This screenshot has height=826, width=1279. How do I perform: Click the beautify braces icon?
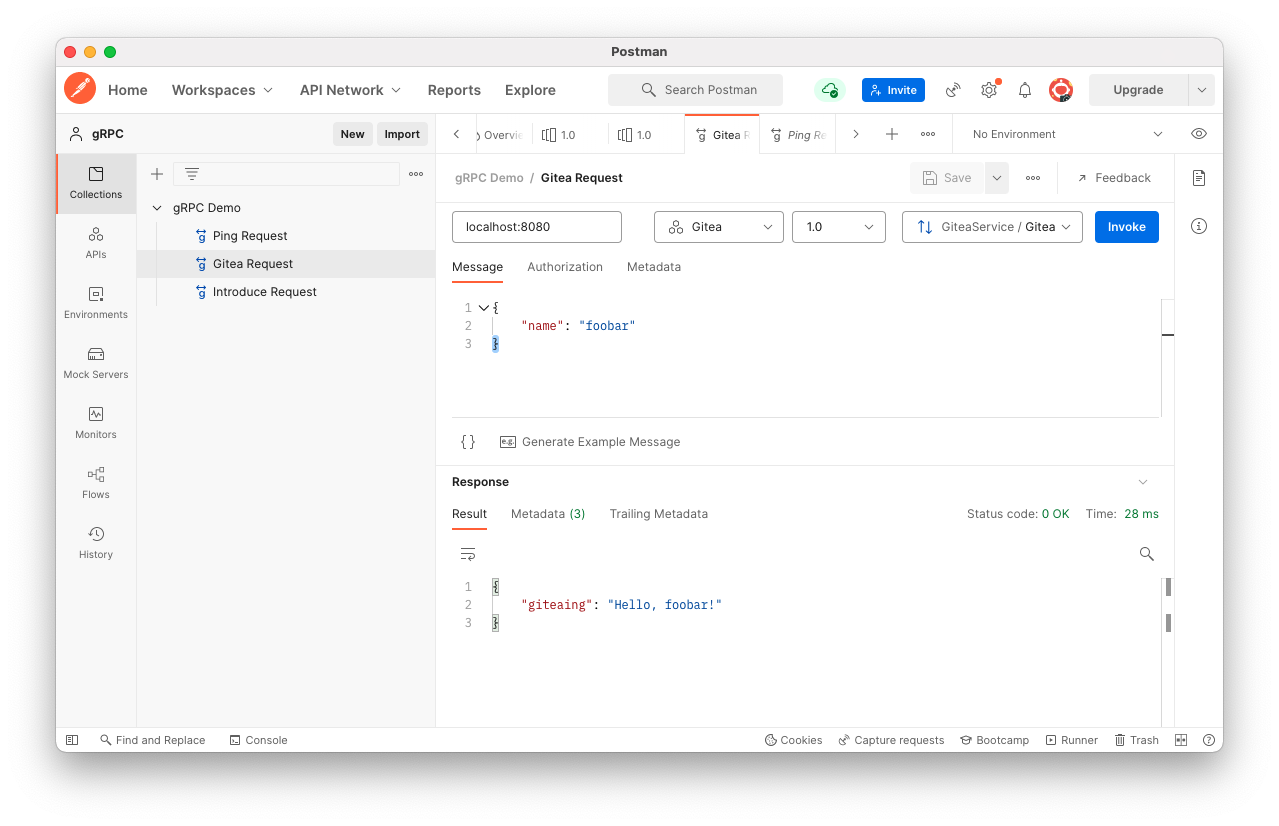(x=468, y=442)
